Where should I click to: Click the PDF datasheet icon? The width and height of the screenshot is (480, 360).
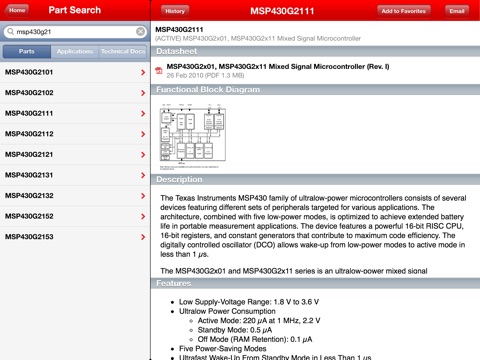click(159, 70)
